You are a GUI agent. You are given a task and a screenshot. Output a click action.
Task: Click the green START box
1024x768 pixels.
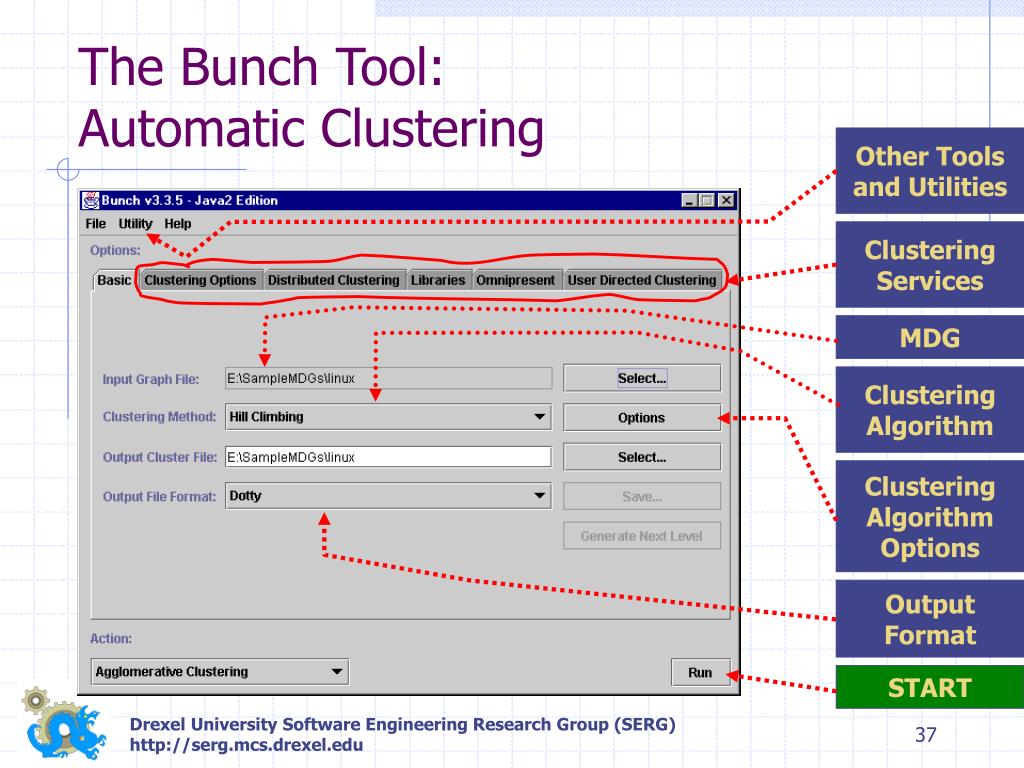[930, 687]
